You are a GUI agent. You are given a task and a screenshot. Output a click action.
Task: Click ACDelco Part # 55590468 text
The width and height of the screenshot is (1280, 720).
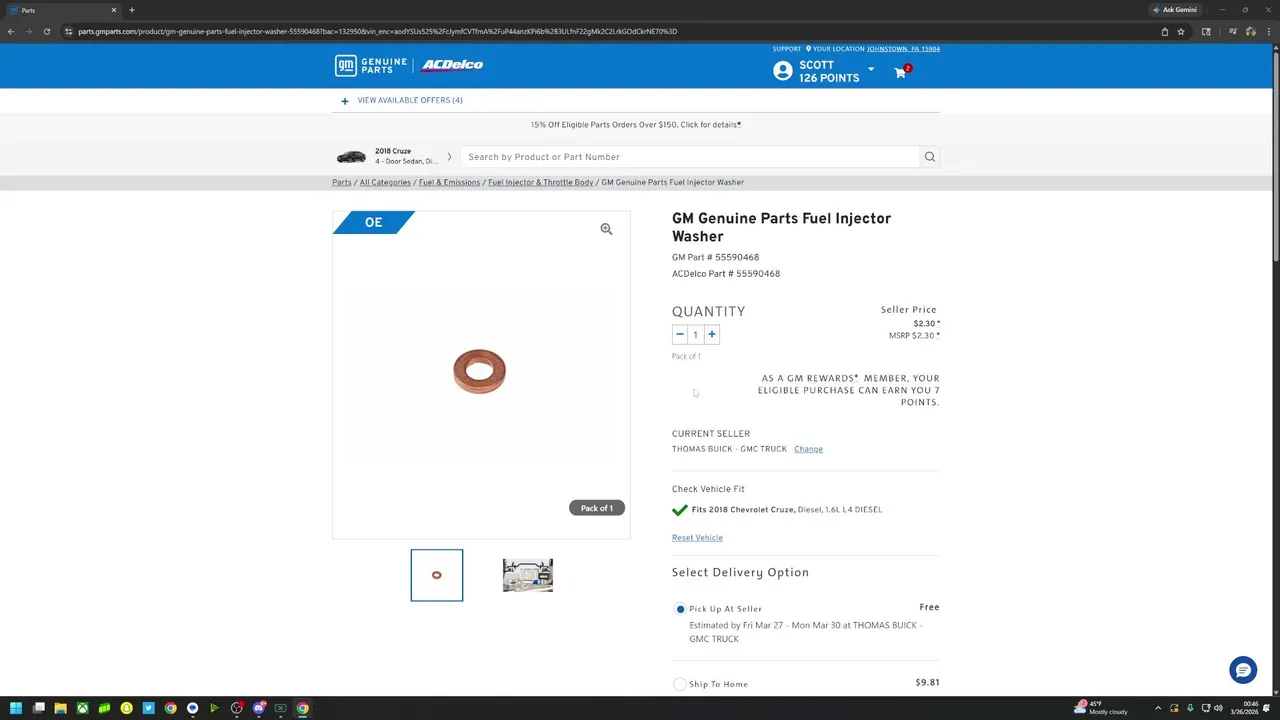(726, 274)
